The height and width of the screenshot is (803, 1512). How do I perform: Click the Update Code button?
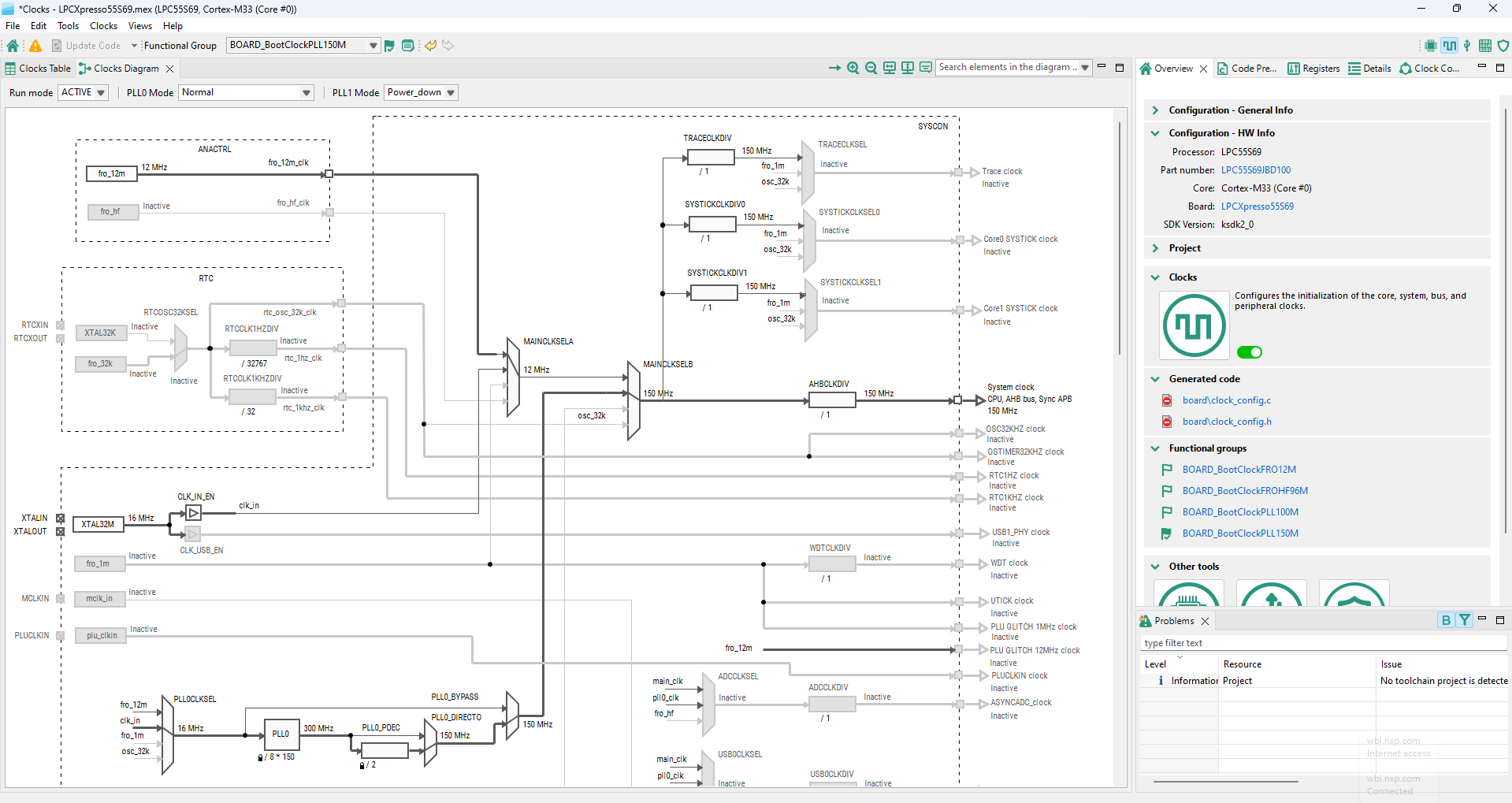[86, 46]
